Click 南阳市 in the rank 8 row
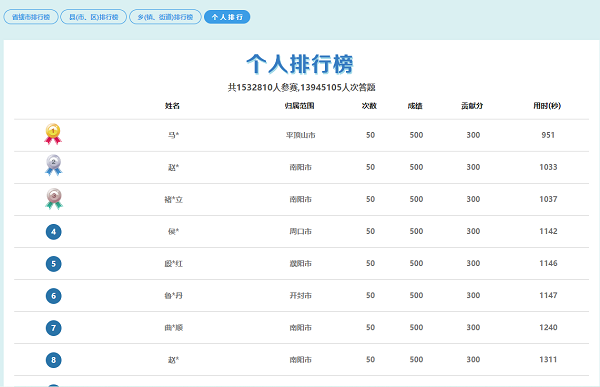Viewport: 600px width, 387px height. click(301, 360)
